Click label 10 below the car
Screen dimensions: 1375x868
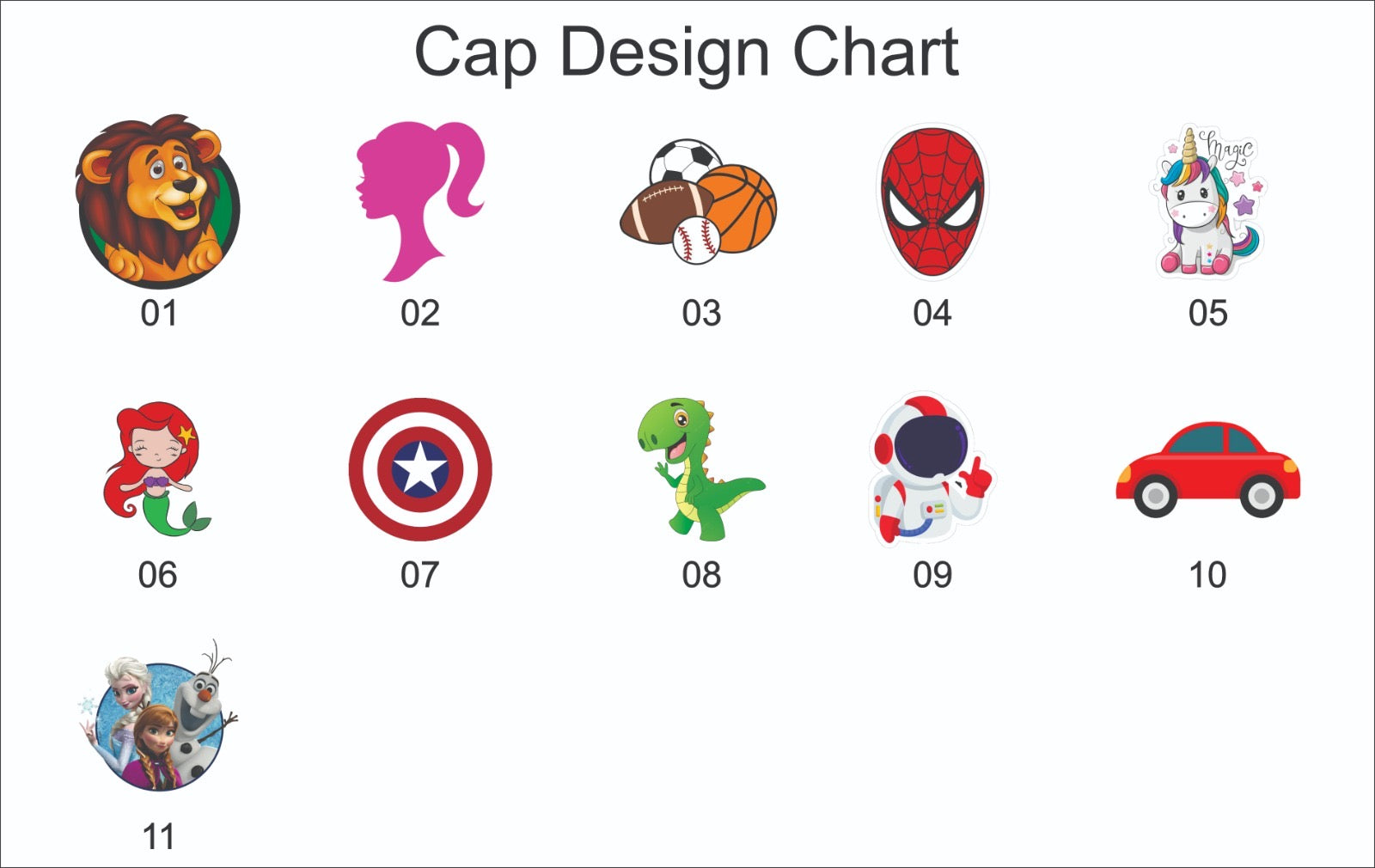[1207, 575]
